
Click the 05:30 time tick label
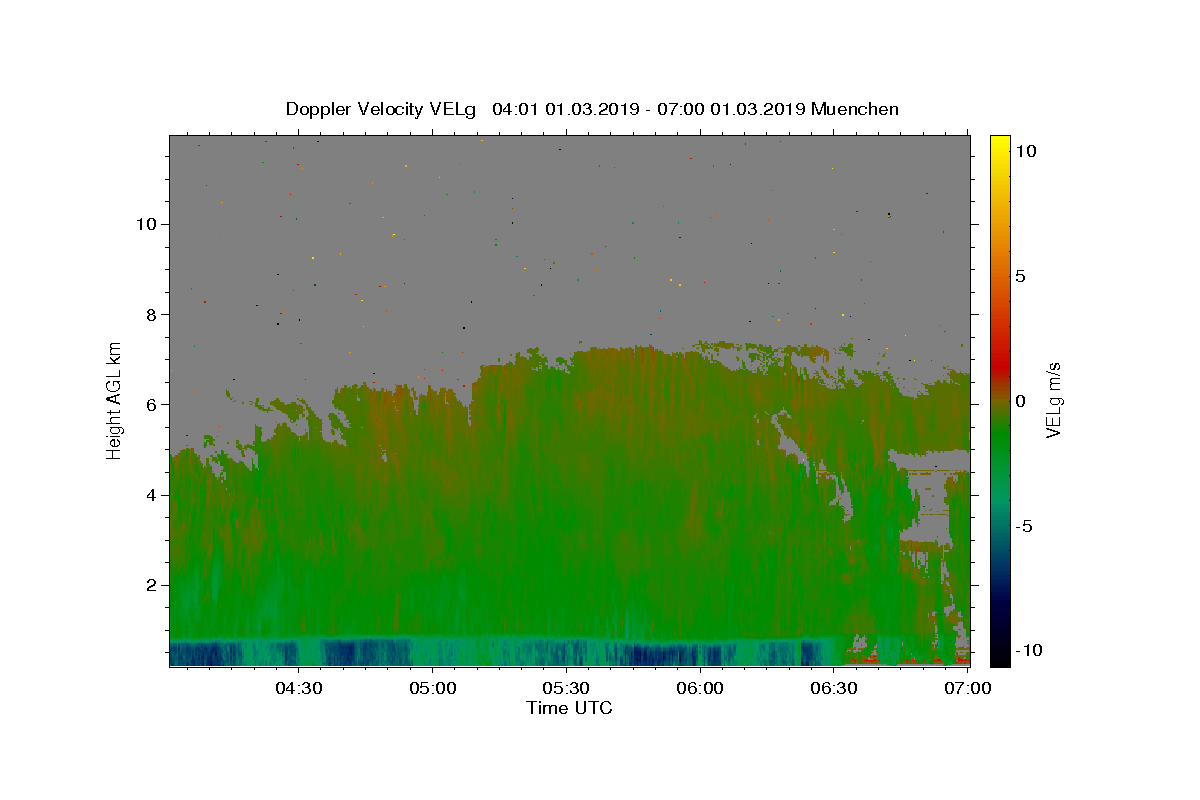point(566,688)
